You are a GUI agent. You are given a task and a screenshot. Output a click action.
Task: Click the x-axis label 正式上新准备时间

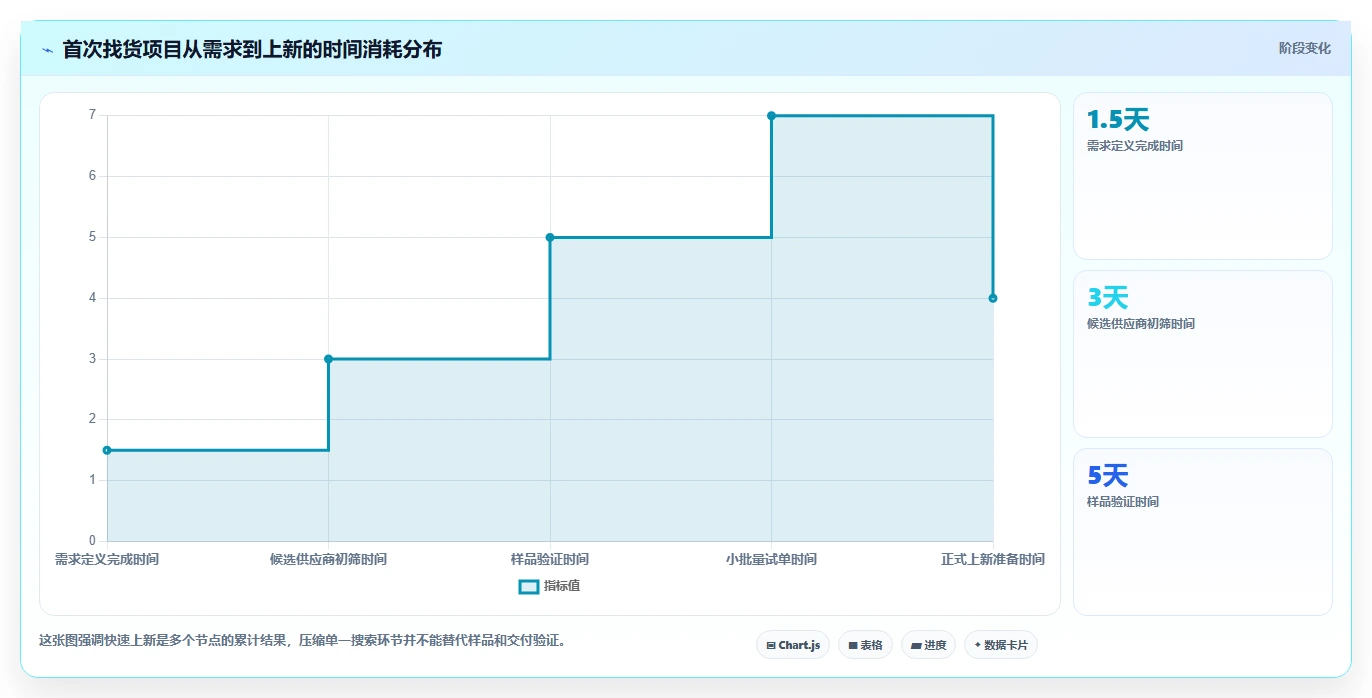coord(993,559)
